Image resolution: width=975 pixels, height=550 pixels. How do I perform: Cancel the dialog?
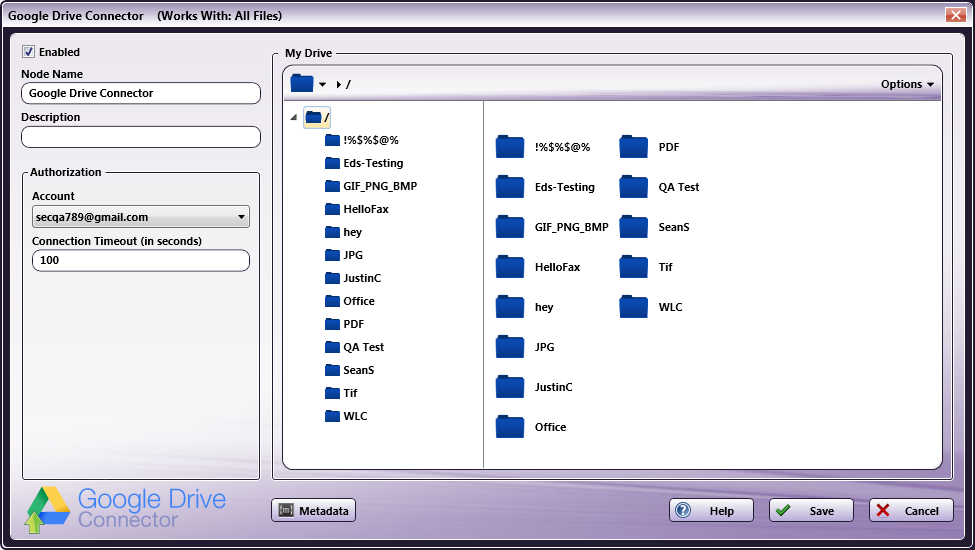pyautogui.click(x=911, y=510)
